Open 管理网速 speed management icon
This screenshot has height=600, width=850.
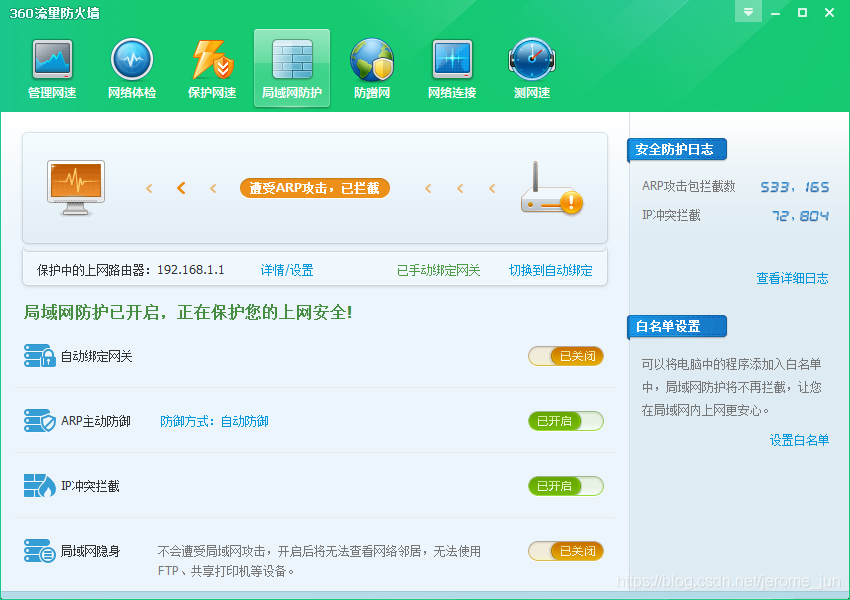[x=52, y=59]
